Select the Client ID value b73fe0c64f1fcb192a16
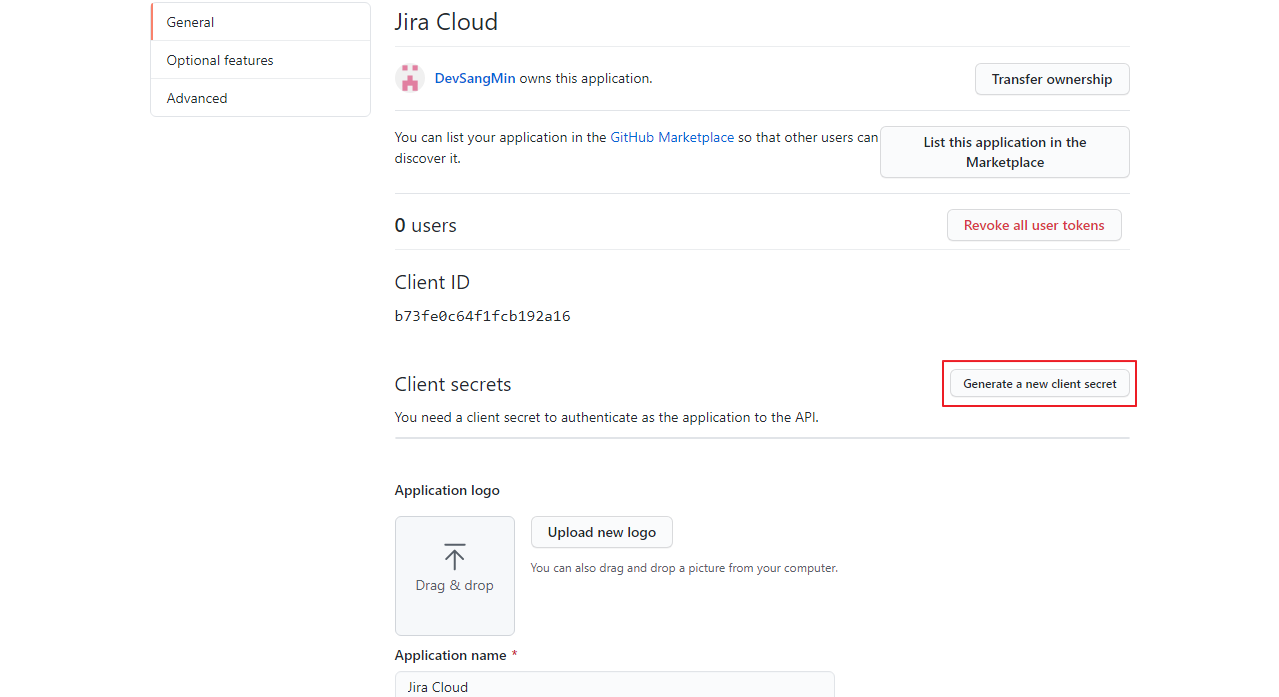This screenshot has height=697, width=1279. click(483, 316)
